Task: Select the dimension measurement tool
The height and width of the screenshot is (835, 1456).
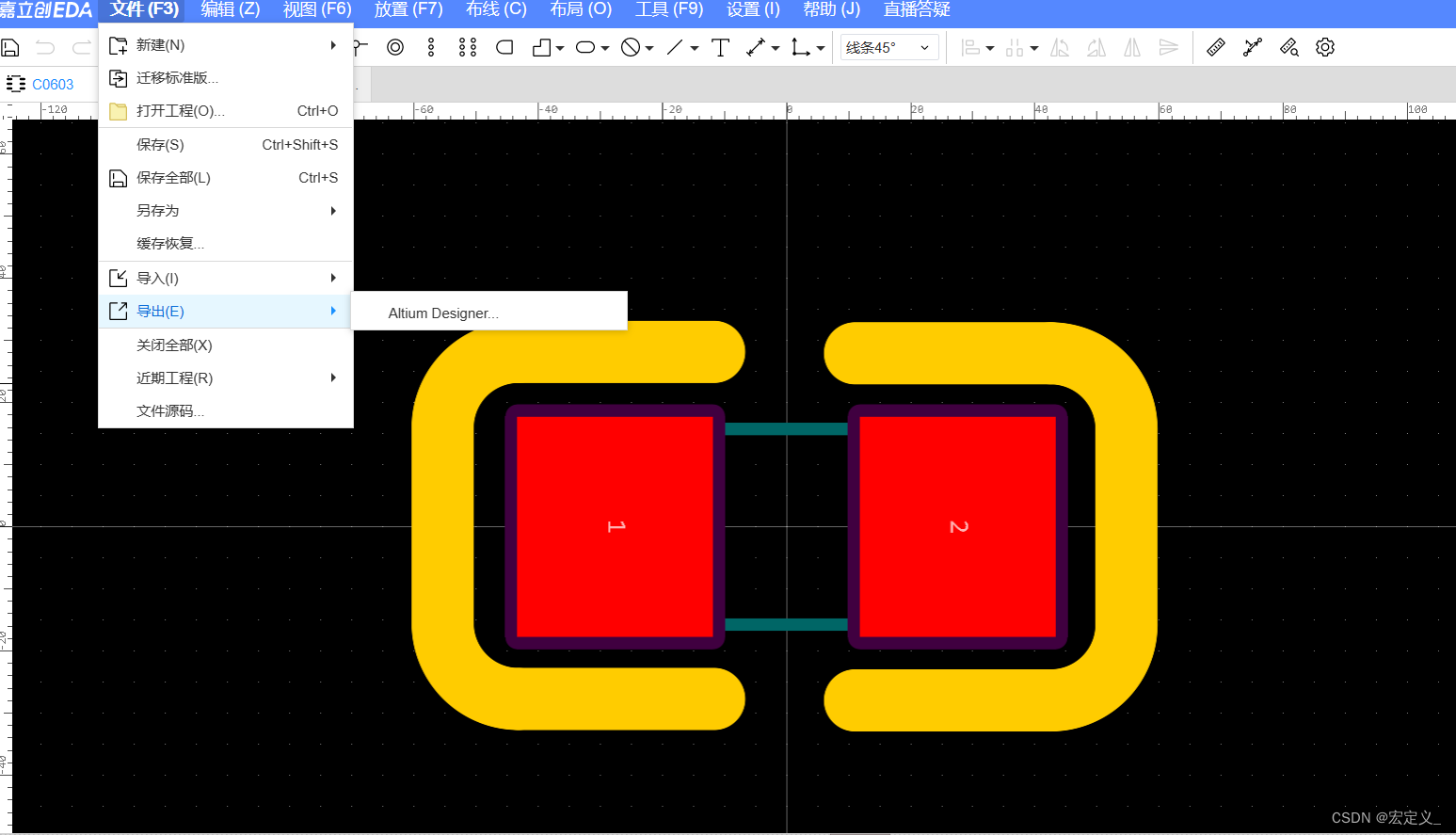Action: coord(756,47)
